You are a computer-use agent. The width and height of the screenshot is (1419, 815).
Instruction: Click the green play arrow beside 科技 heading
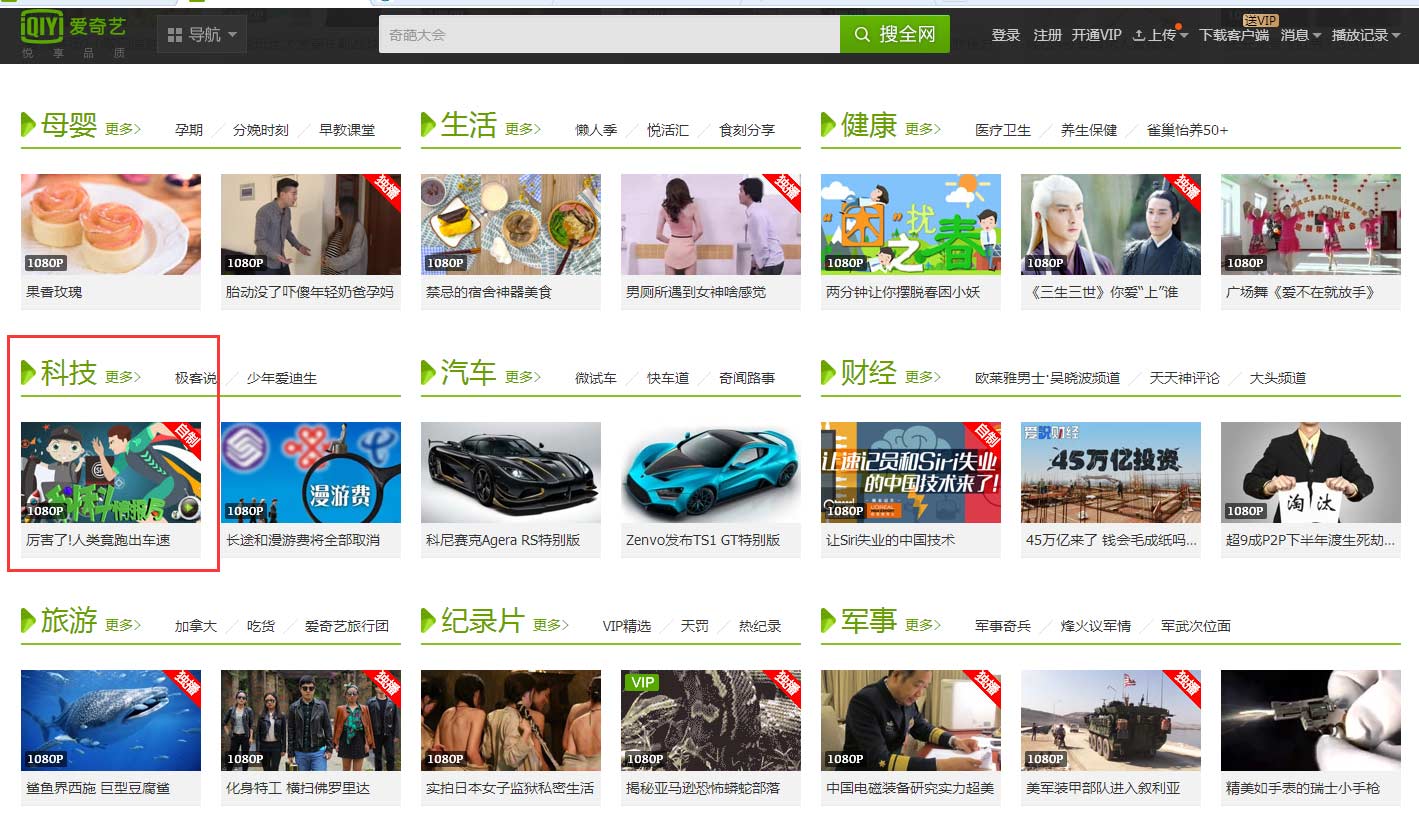click(29, 373)
